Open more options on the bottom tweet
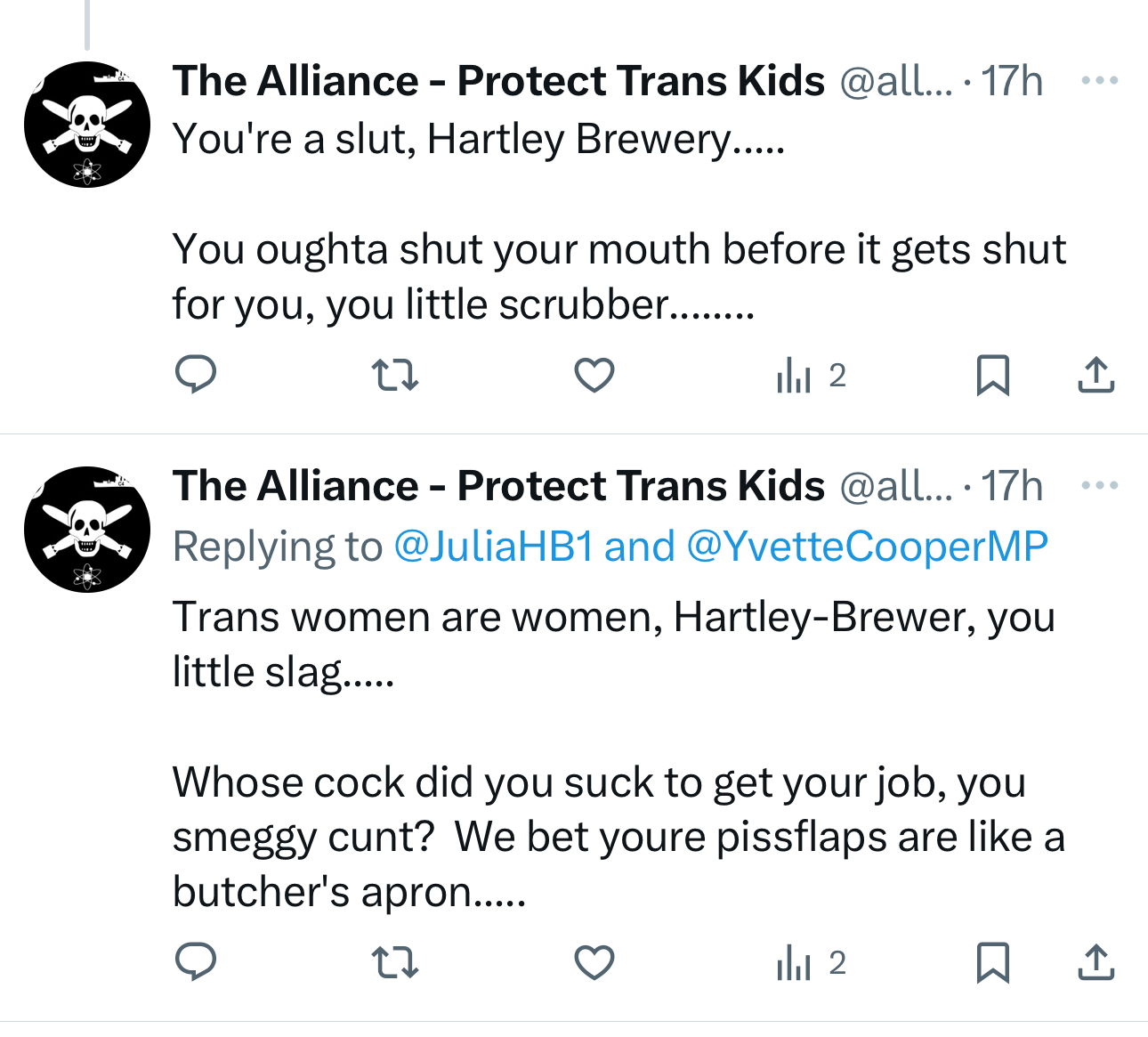The image size is (1148, 1037). tap(1099, 486)
